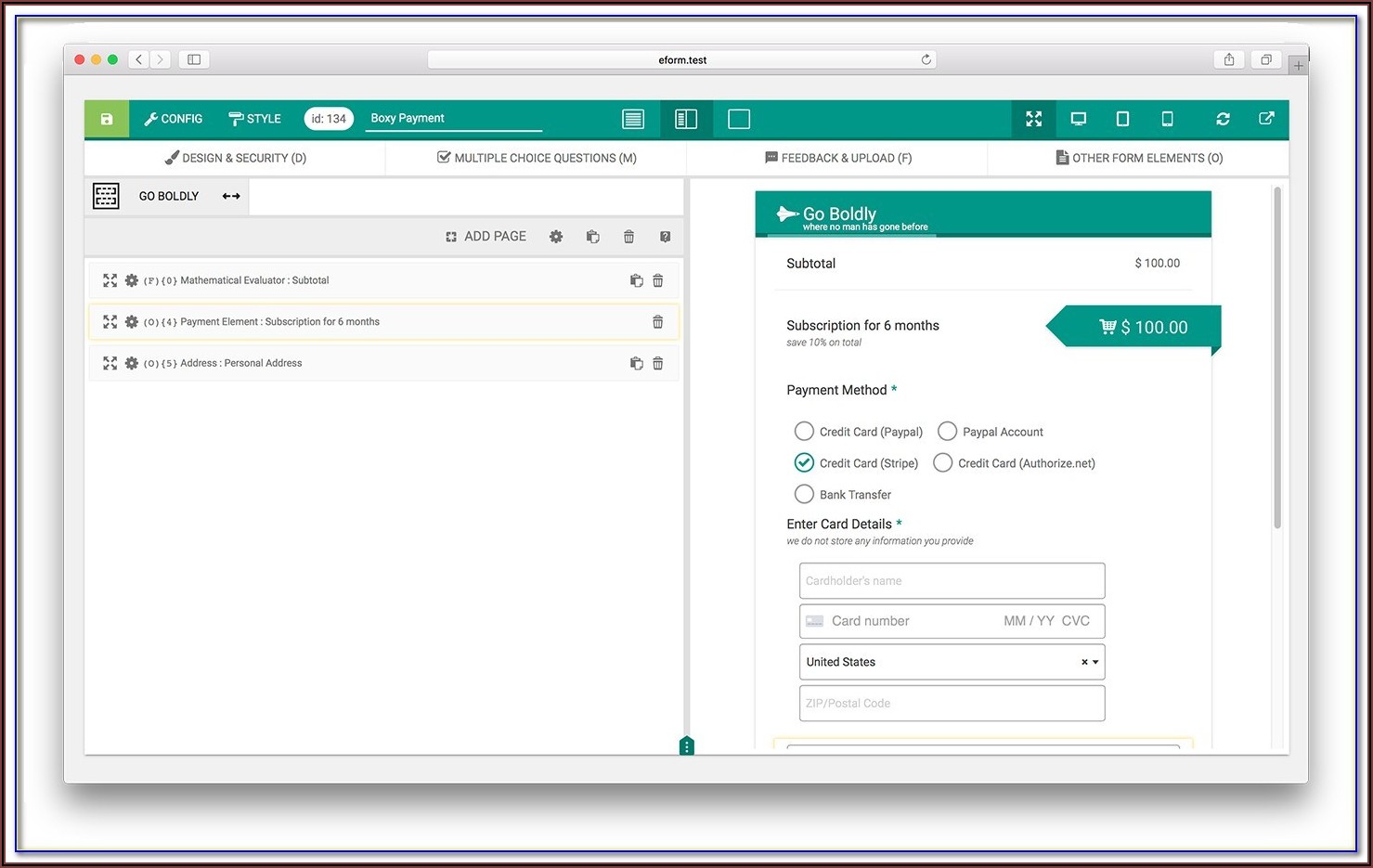Switch to desktop preview icon

[1078, 119]
